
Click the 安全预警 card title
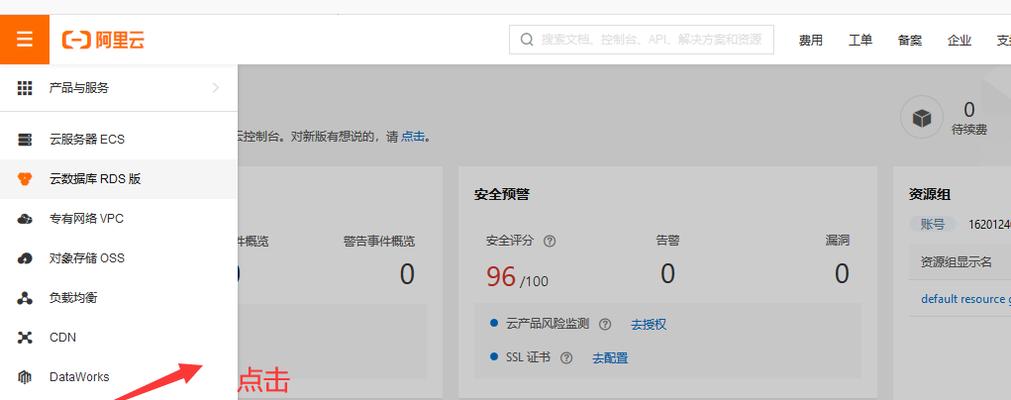click(502, 194)
